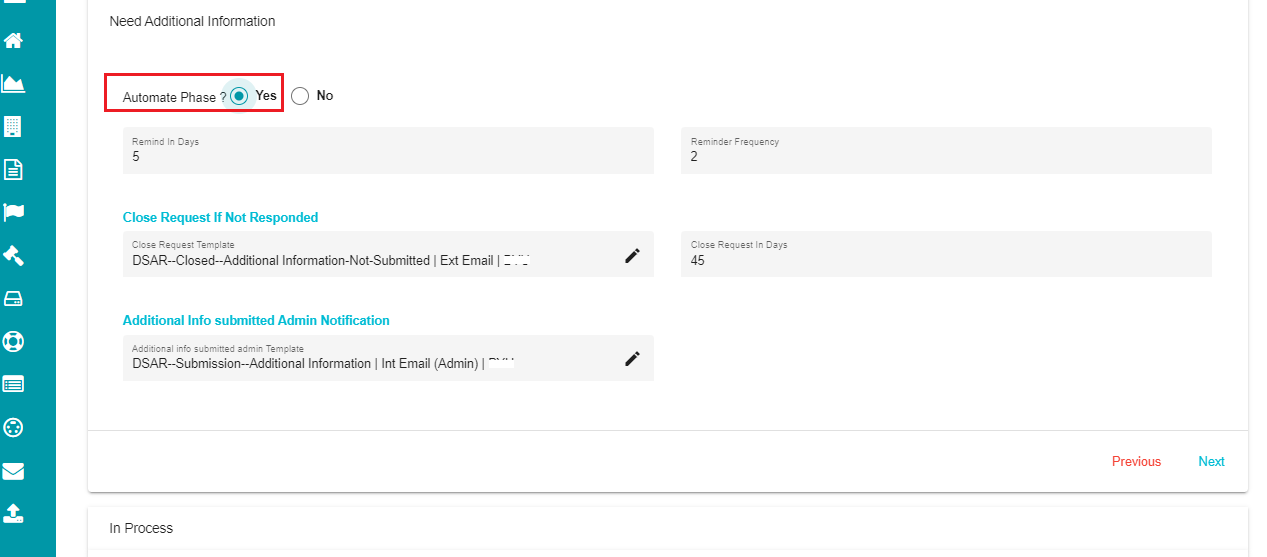
Task: Open the hard drive sidebar icon
Action: [x=14, y=298]
